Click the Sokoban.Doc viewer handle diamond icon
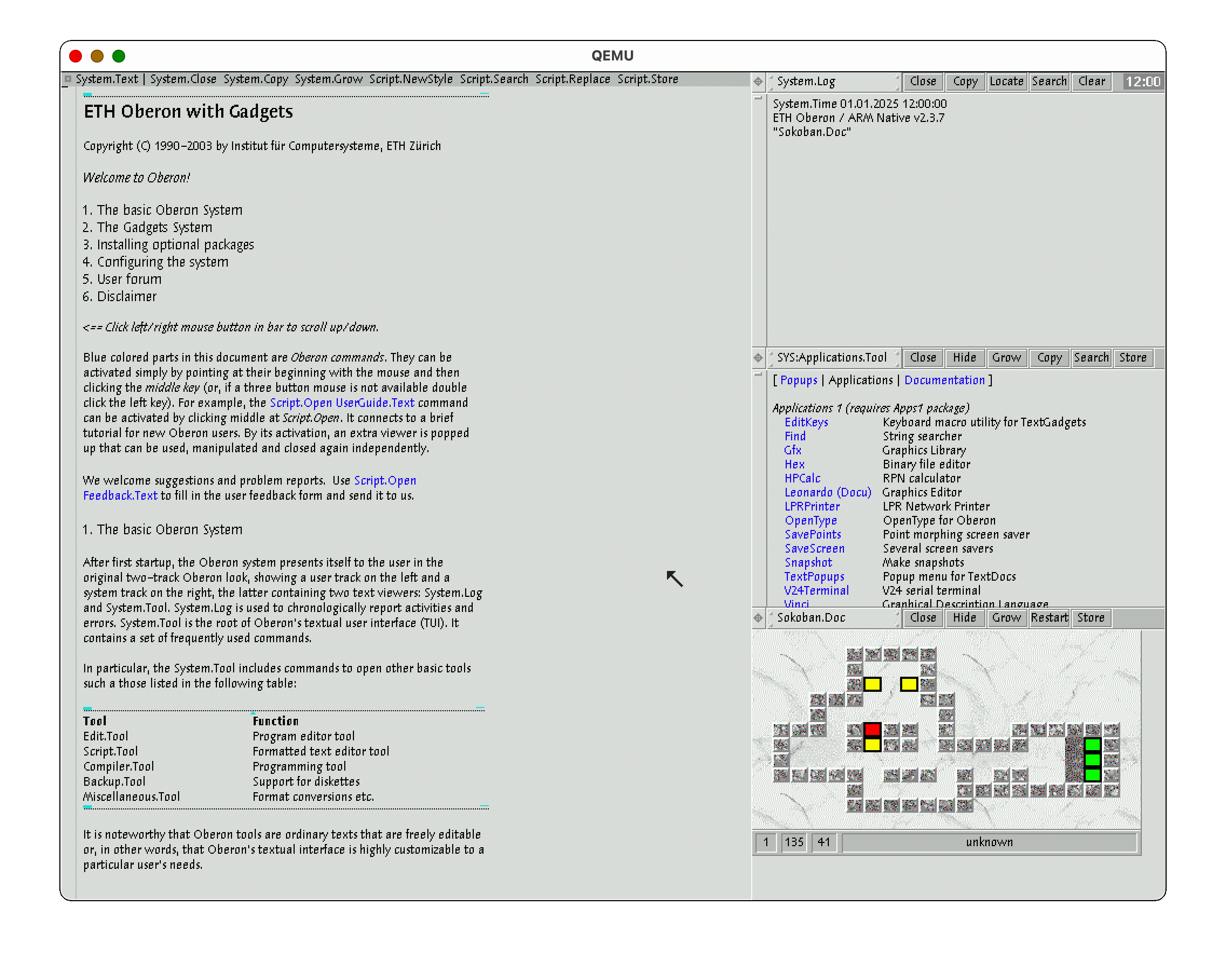The width and height of the screenshot is (1226, 980). [758, 618]
